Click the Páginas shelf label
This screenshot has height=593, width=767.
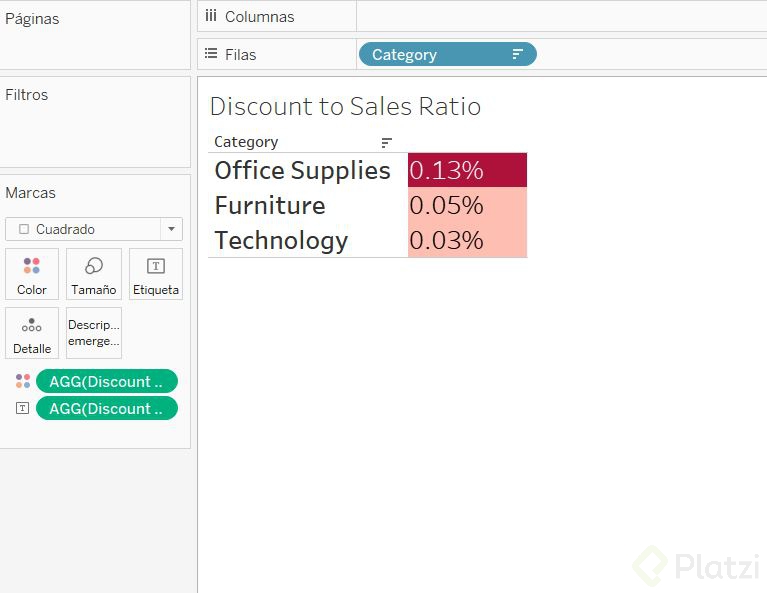point(32,19)
